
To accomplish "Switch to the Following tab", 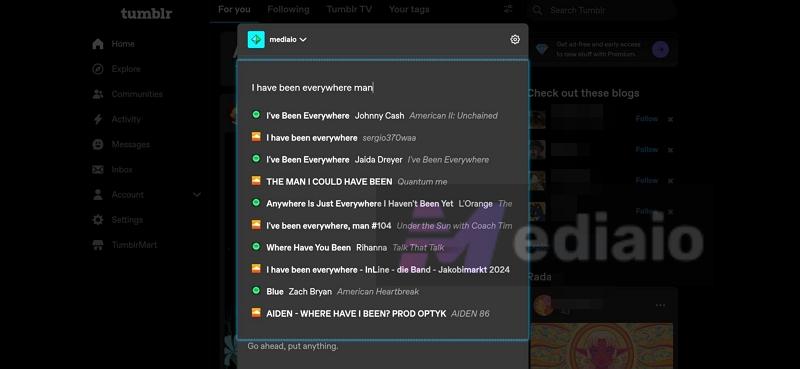I will point(288,9).
